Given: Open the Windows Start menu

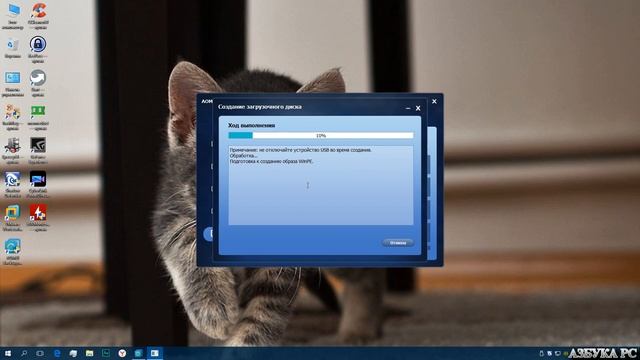Looking at the screenshot, I should (x=8, y=353).
